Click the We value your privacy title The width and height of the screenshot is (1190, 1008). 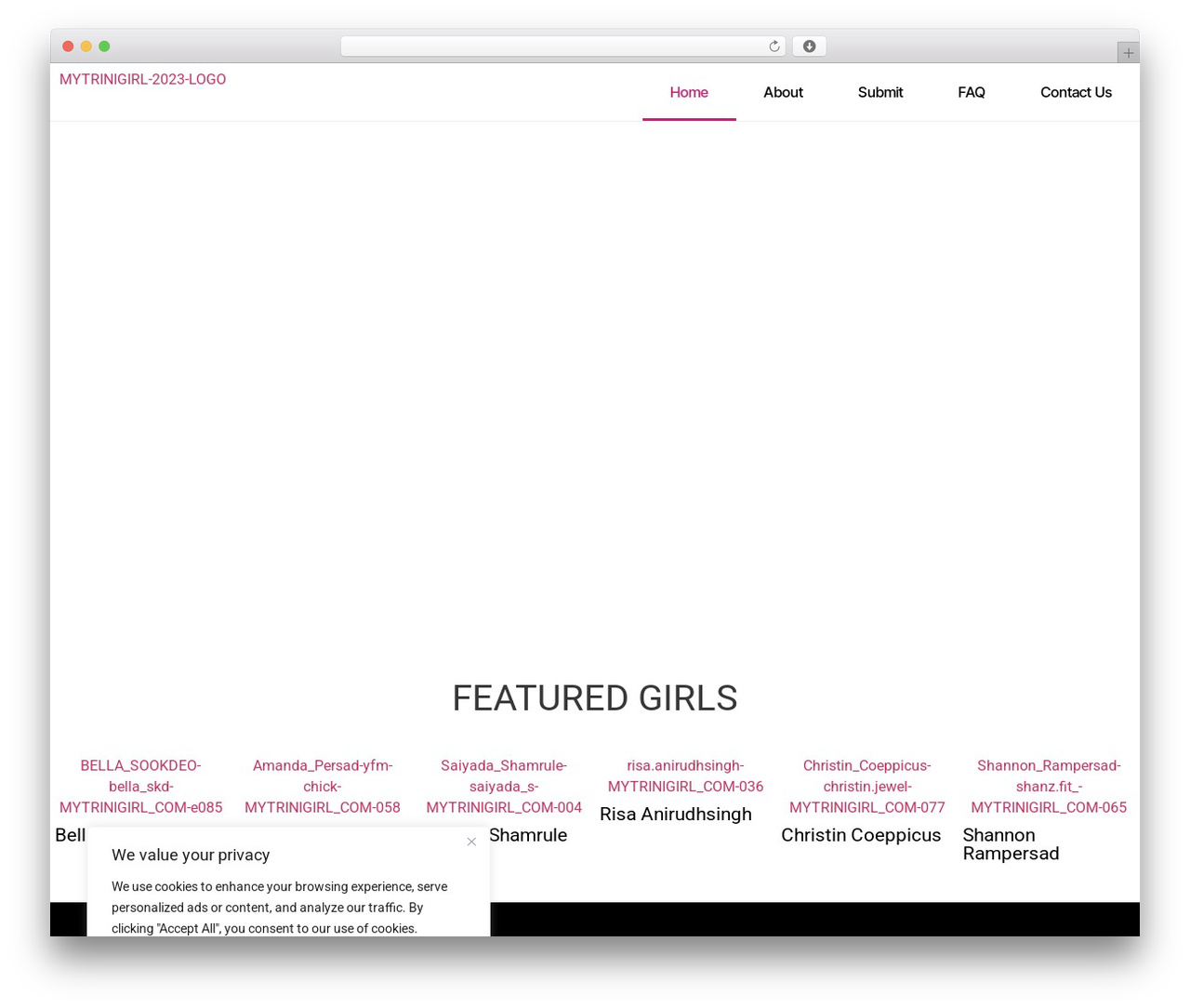point(191,855)
